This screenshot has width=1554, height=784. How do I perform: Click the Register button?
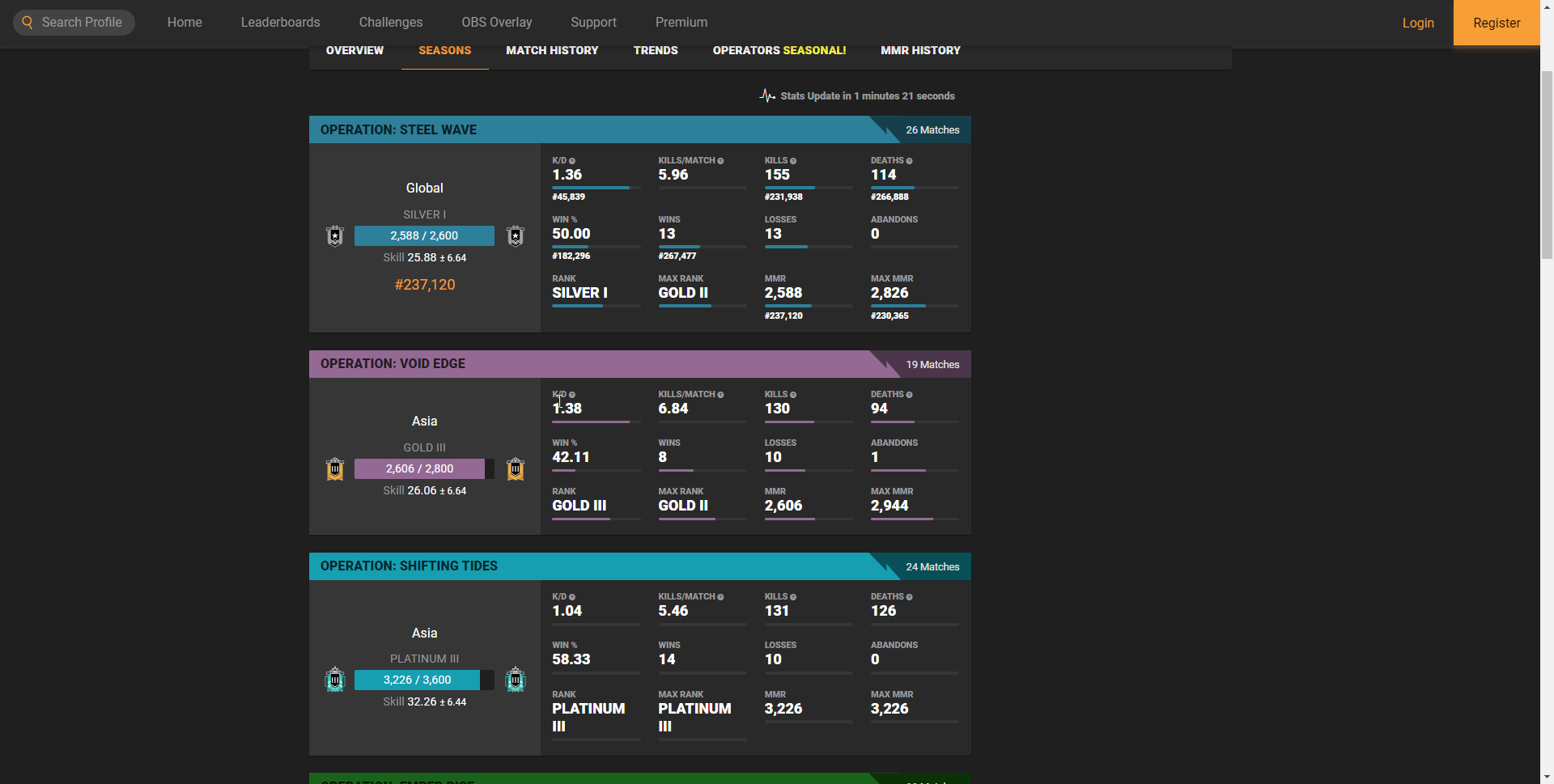[1496, 23]
